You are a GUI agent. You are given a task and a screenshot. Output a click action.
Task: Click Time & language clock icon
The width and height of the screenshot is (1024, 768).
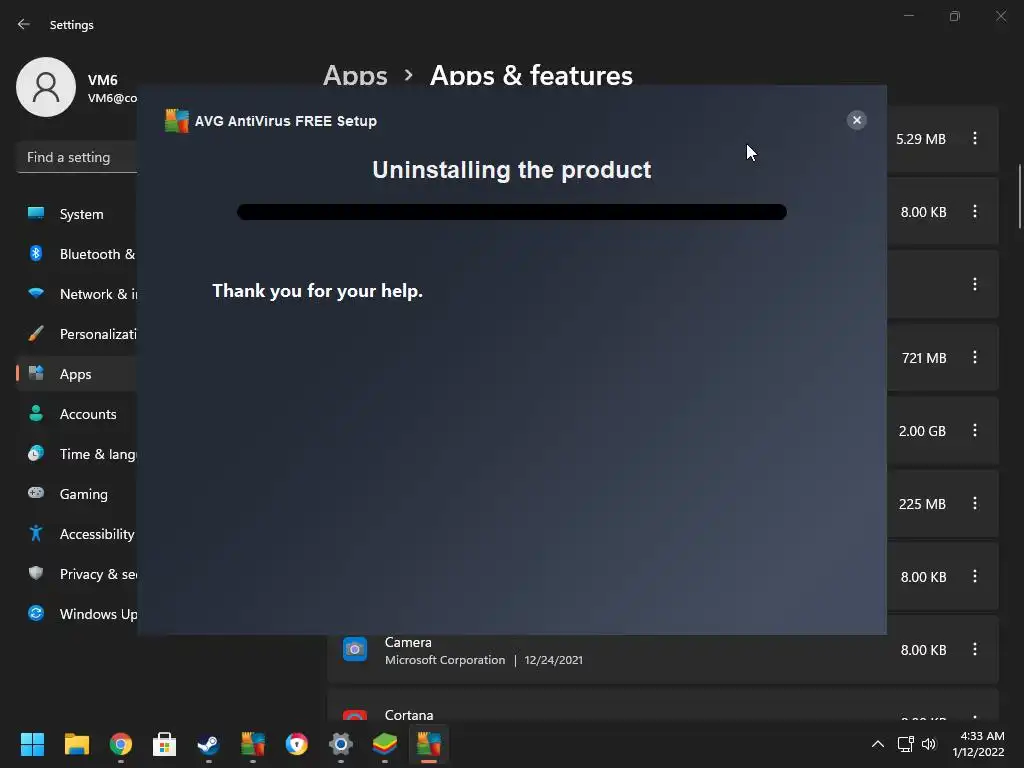pos(36,453)
